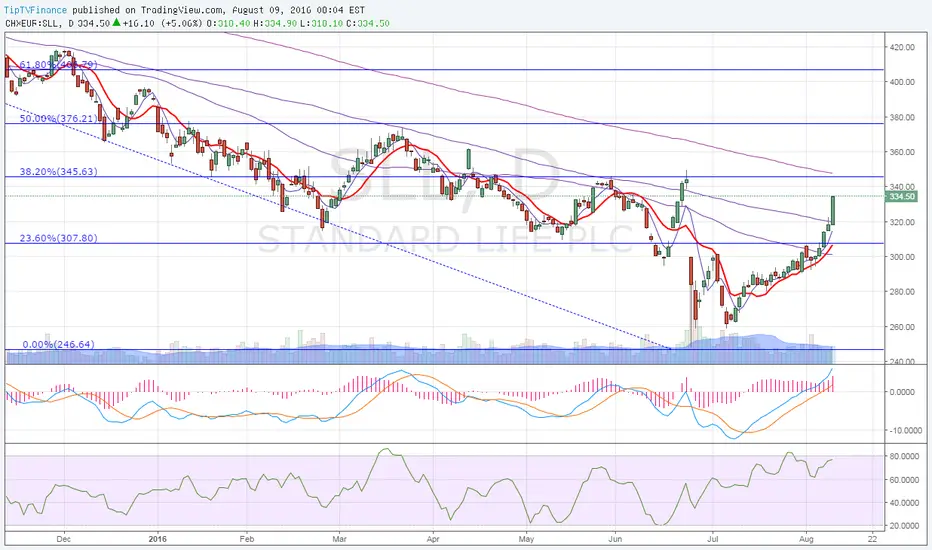Click the 2016 label on the time axis
Screen dimensions: 932x550
[x=158, y=539]
